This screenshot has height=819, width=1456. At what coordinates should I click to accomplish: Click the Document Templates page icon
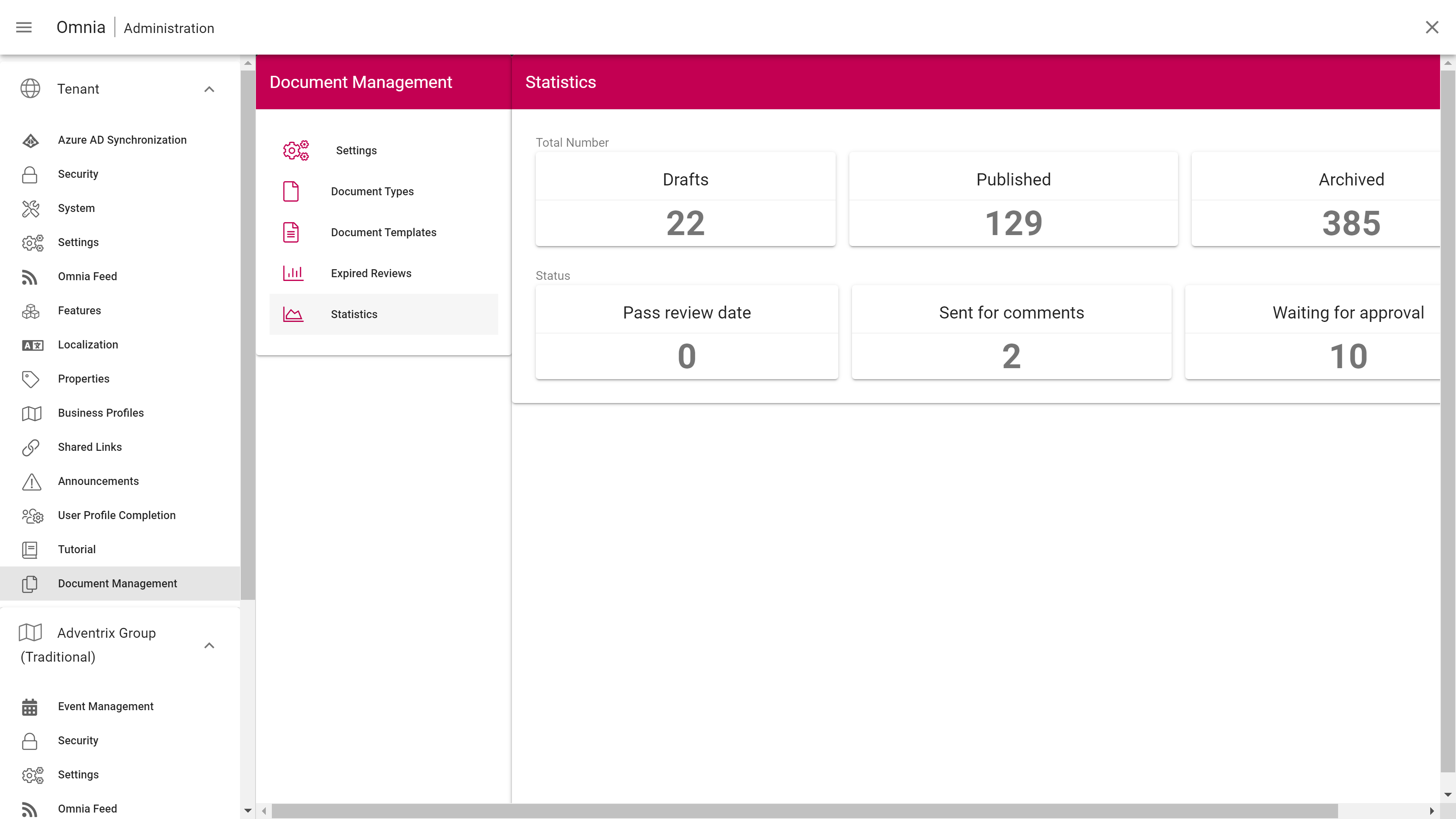(x=291, y=232)
